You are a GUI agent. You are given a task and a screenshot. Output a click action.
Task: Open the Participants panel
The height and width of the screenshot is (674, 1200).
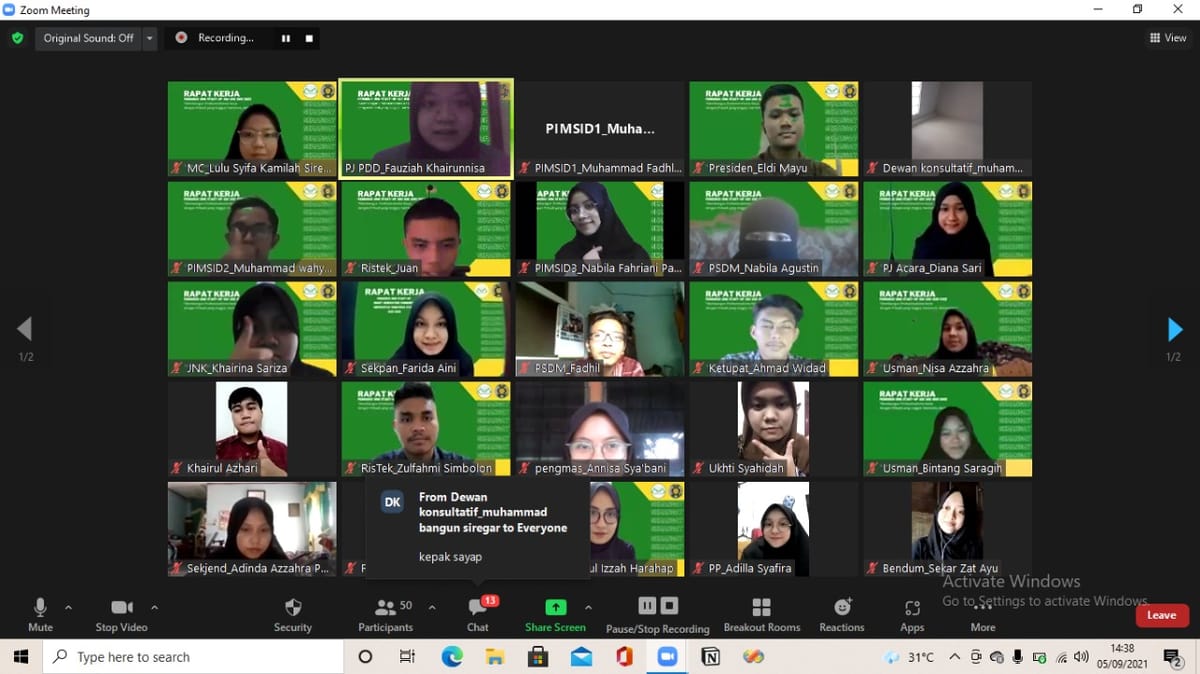[x=385, y=608]
